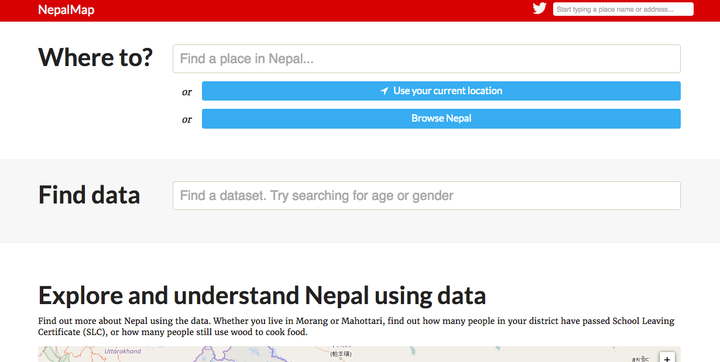The width and height of the screenshot is (720, 362).
Task: Click 'Use your current location' button
Action: click(x=441, y=91)
